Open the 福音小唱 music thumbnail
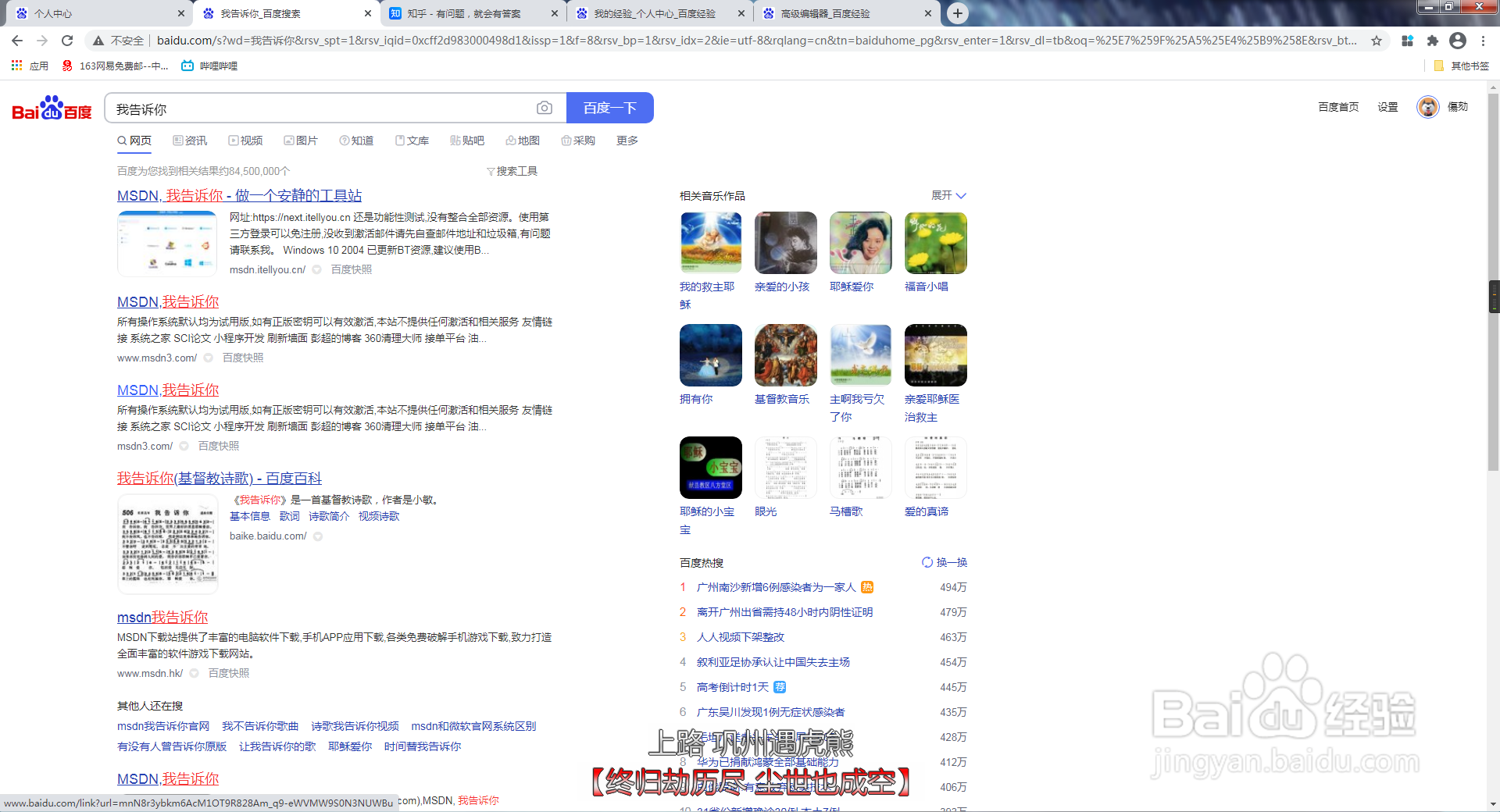Viewport: 1500px width, 812px height. [x=936, y=243]
